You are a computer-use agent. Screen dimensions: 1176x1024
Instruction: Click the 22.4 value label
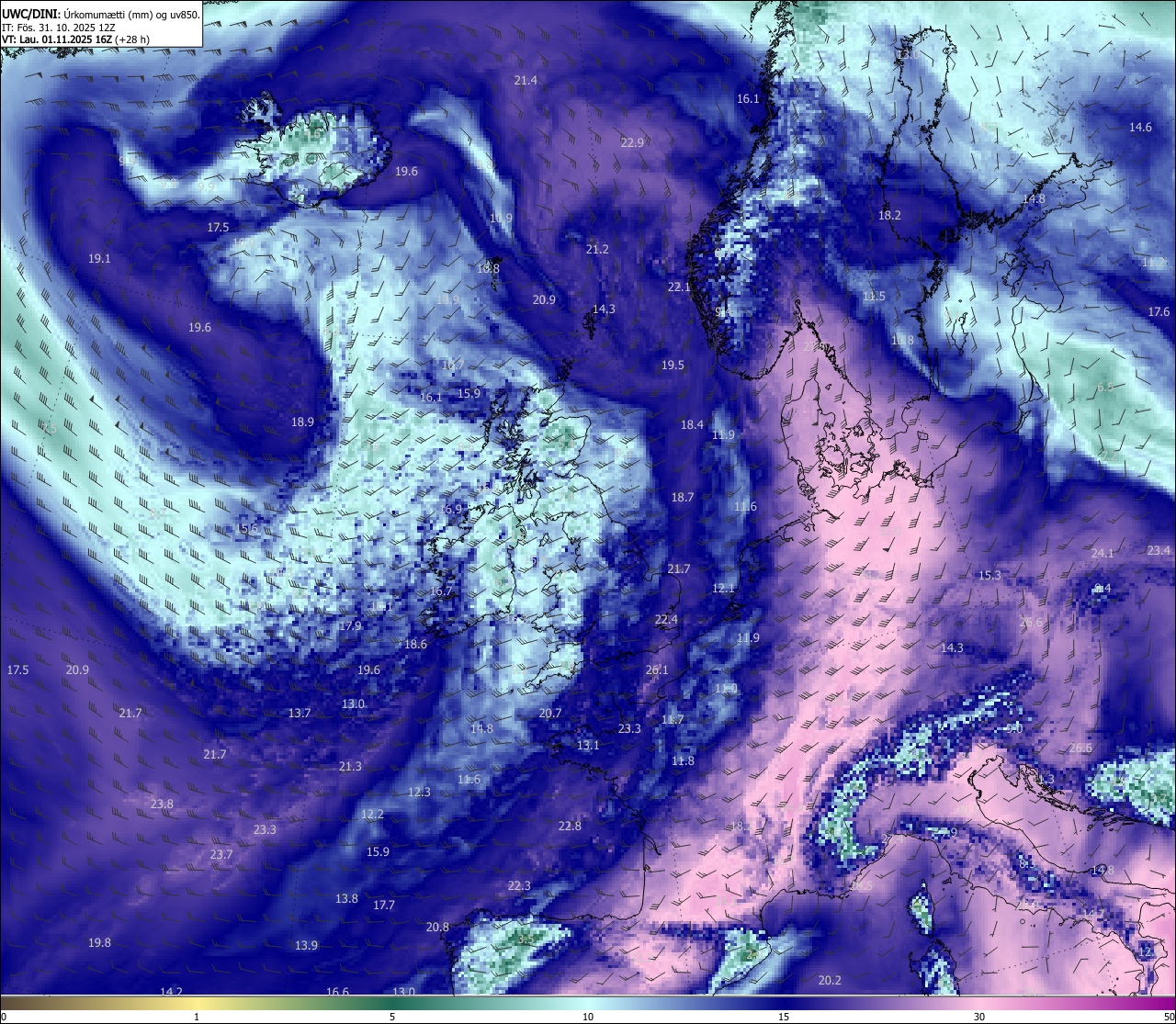[x=666, y=620]
